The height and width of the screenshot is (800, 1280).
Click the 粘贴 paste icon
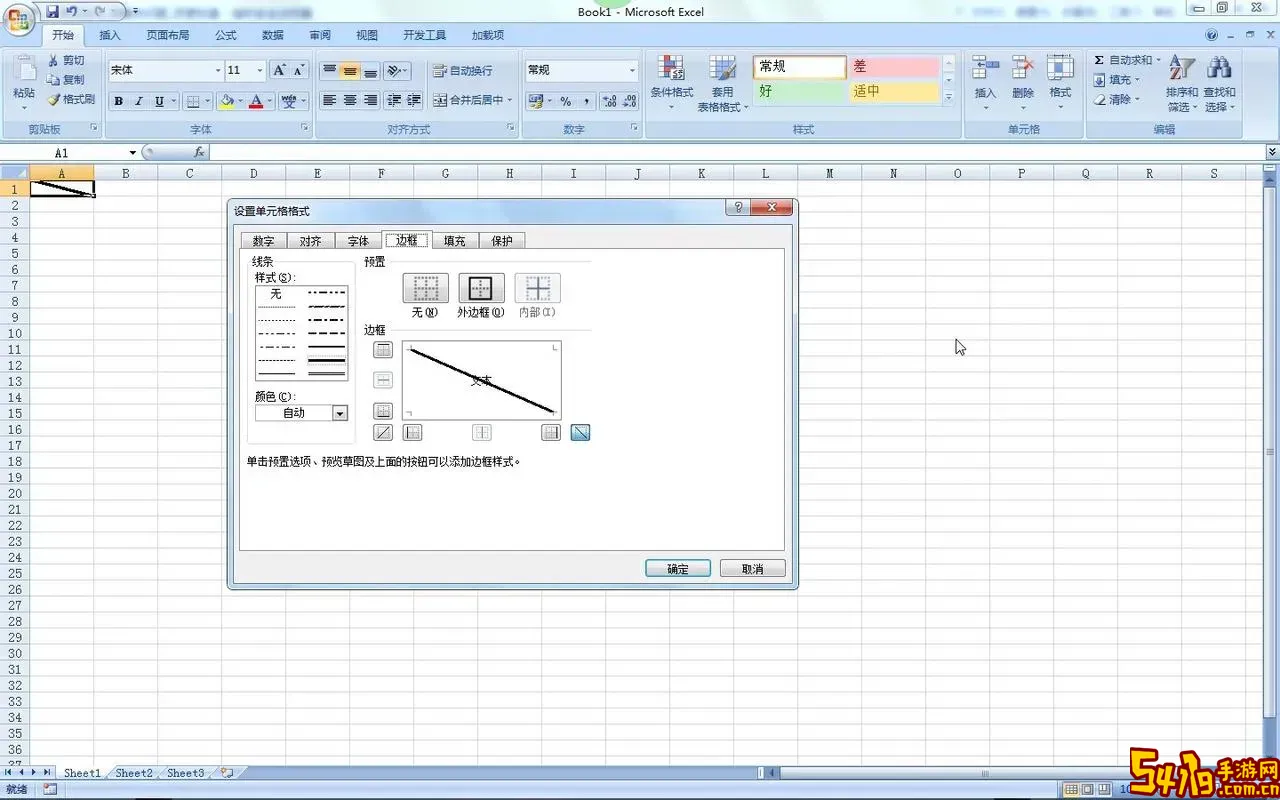[24, 70]
